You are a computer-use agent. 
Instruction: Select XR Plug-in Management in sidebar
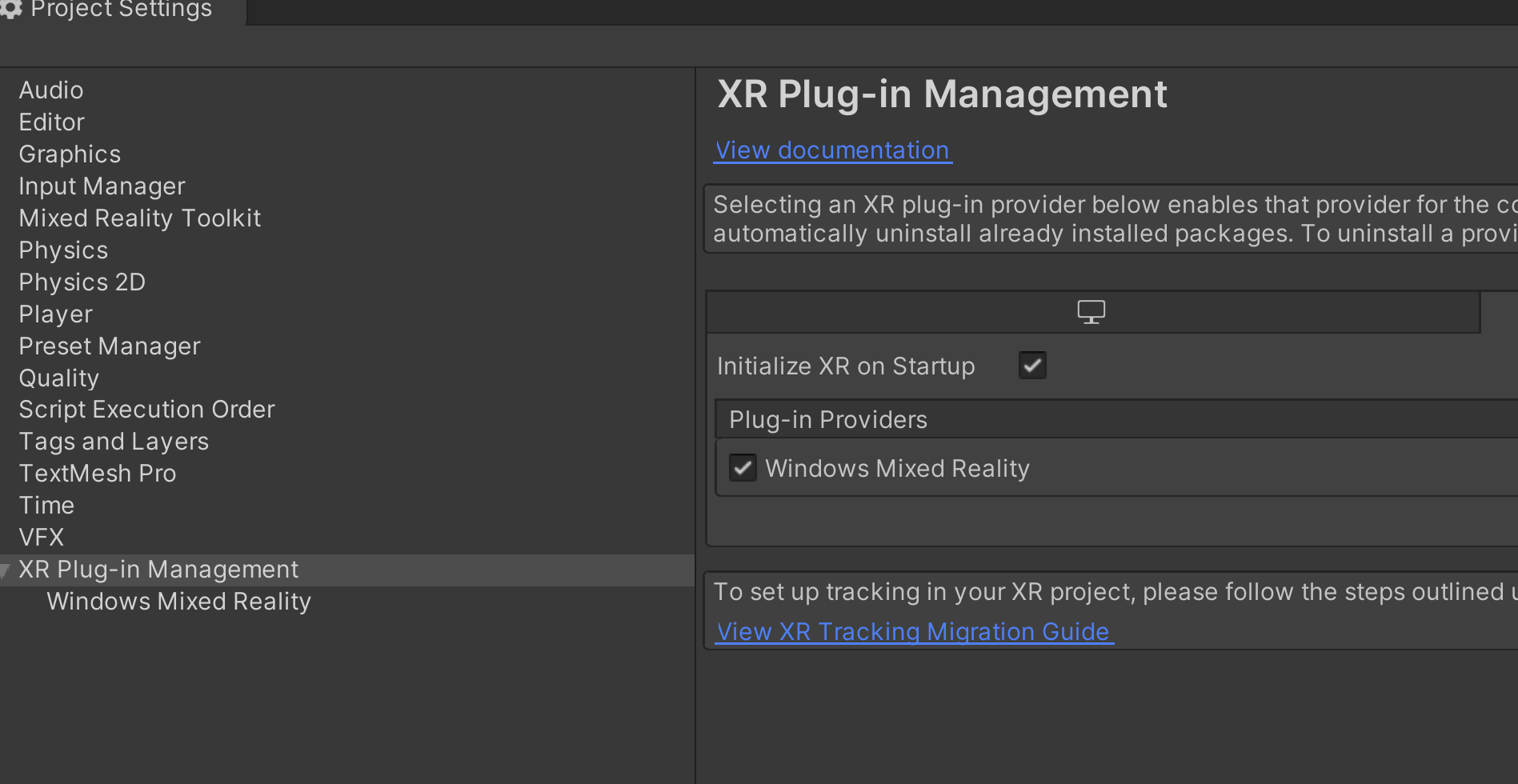pos(347,570)
